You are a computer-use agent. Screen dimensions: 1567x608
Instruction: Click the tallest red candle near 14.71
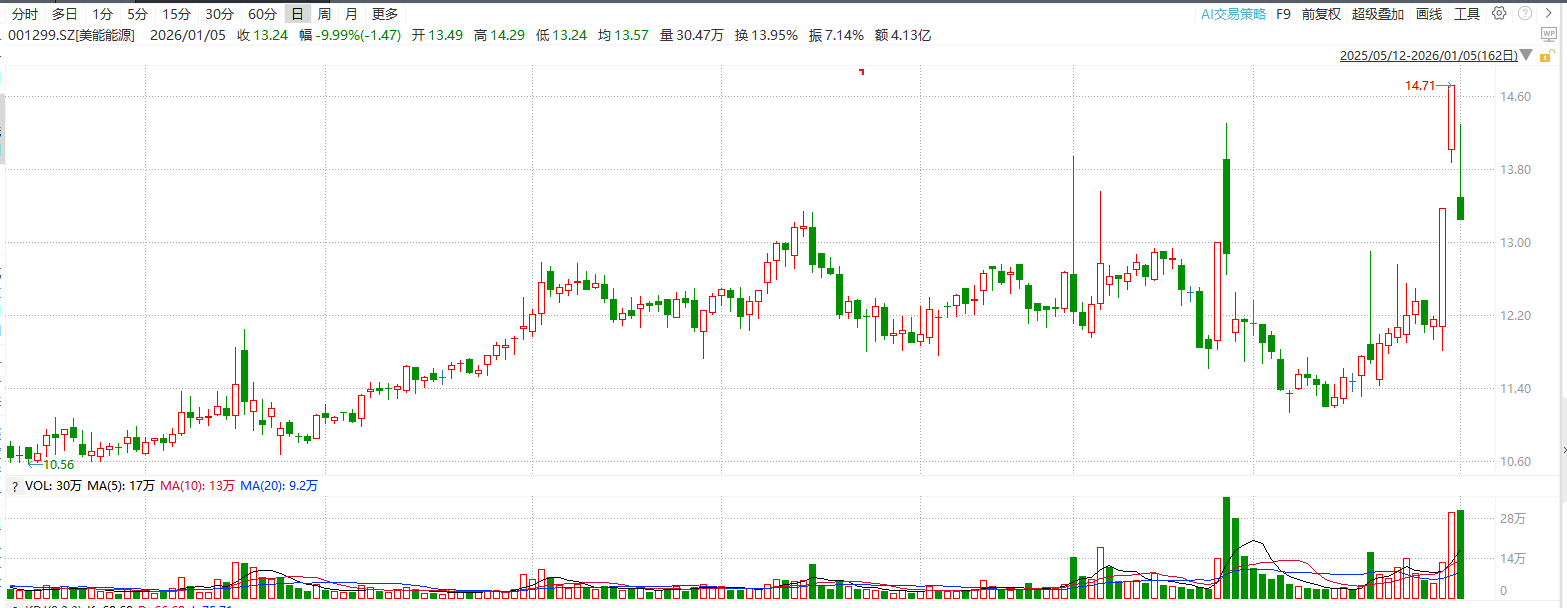coord(1451,118)
